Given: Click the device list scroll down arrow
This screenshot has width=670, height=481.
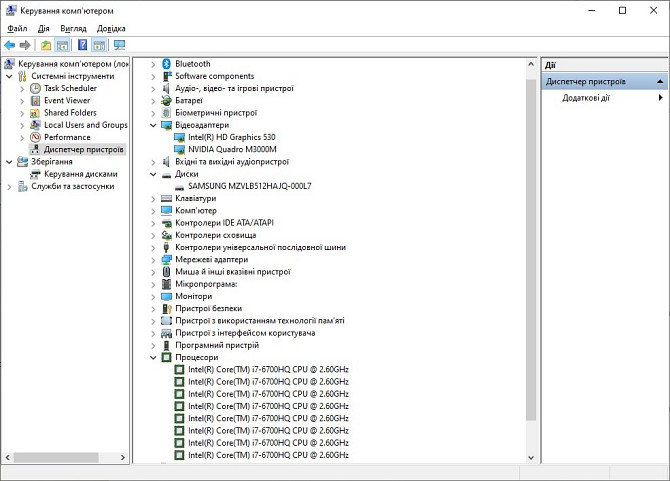Looking at the screenshot, I should pos(531,458).
